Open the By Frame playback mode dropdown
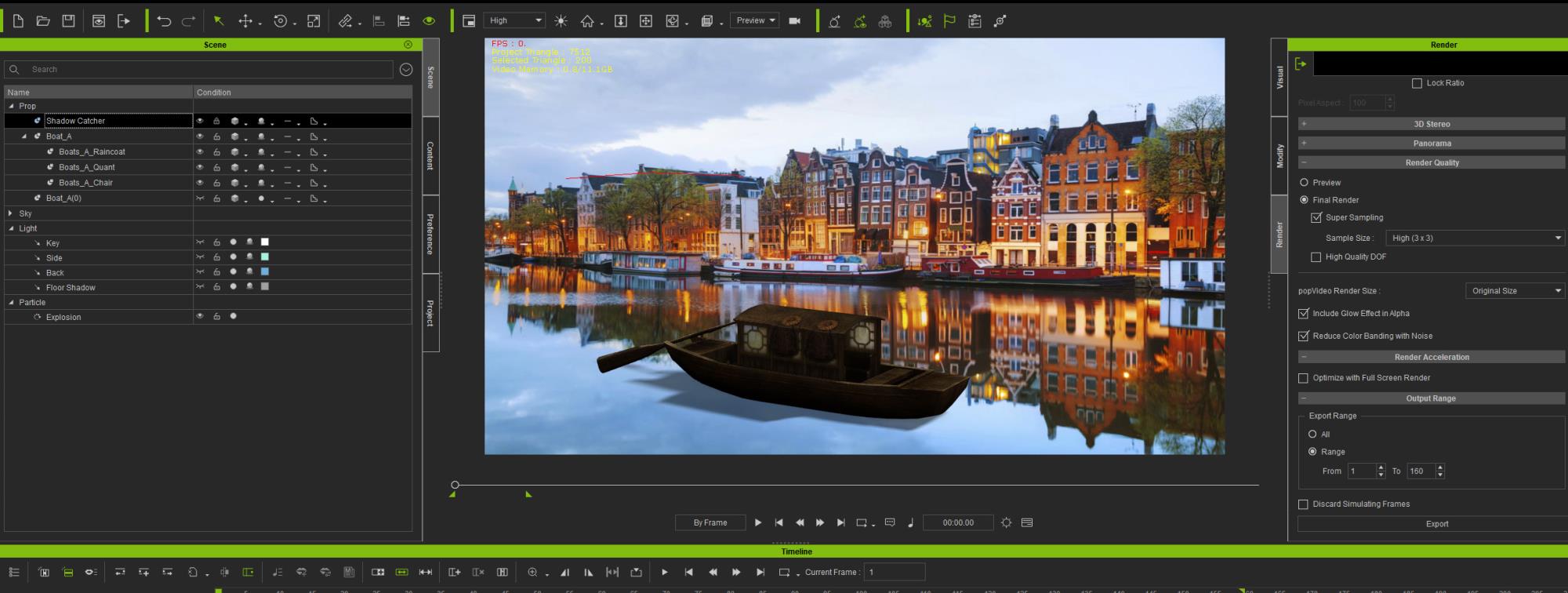This screenshot has width=1568, height=593. (x=710, y=522)
